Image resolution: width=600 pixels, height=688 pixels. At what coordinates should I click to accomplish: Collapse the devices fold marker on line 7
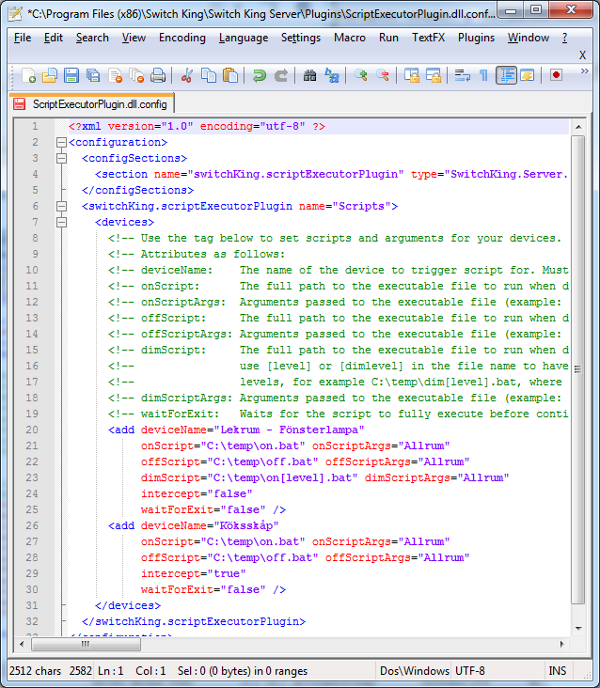pyautogui.click(x=61, y=222)
